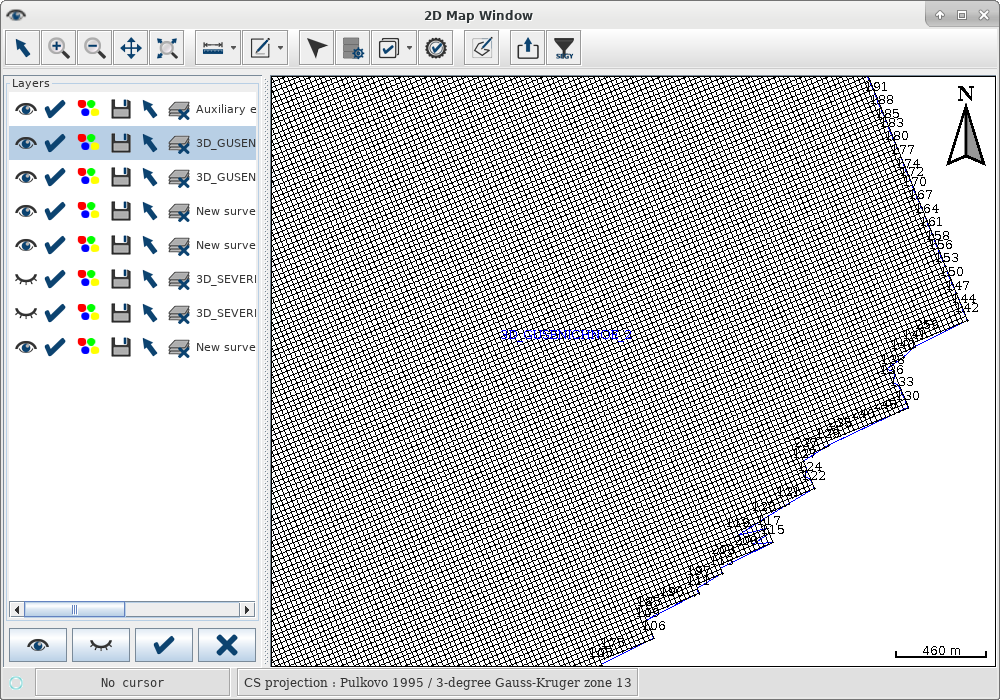
Task: Select the bottom New surve layer name
Action: 226,347
